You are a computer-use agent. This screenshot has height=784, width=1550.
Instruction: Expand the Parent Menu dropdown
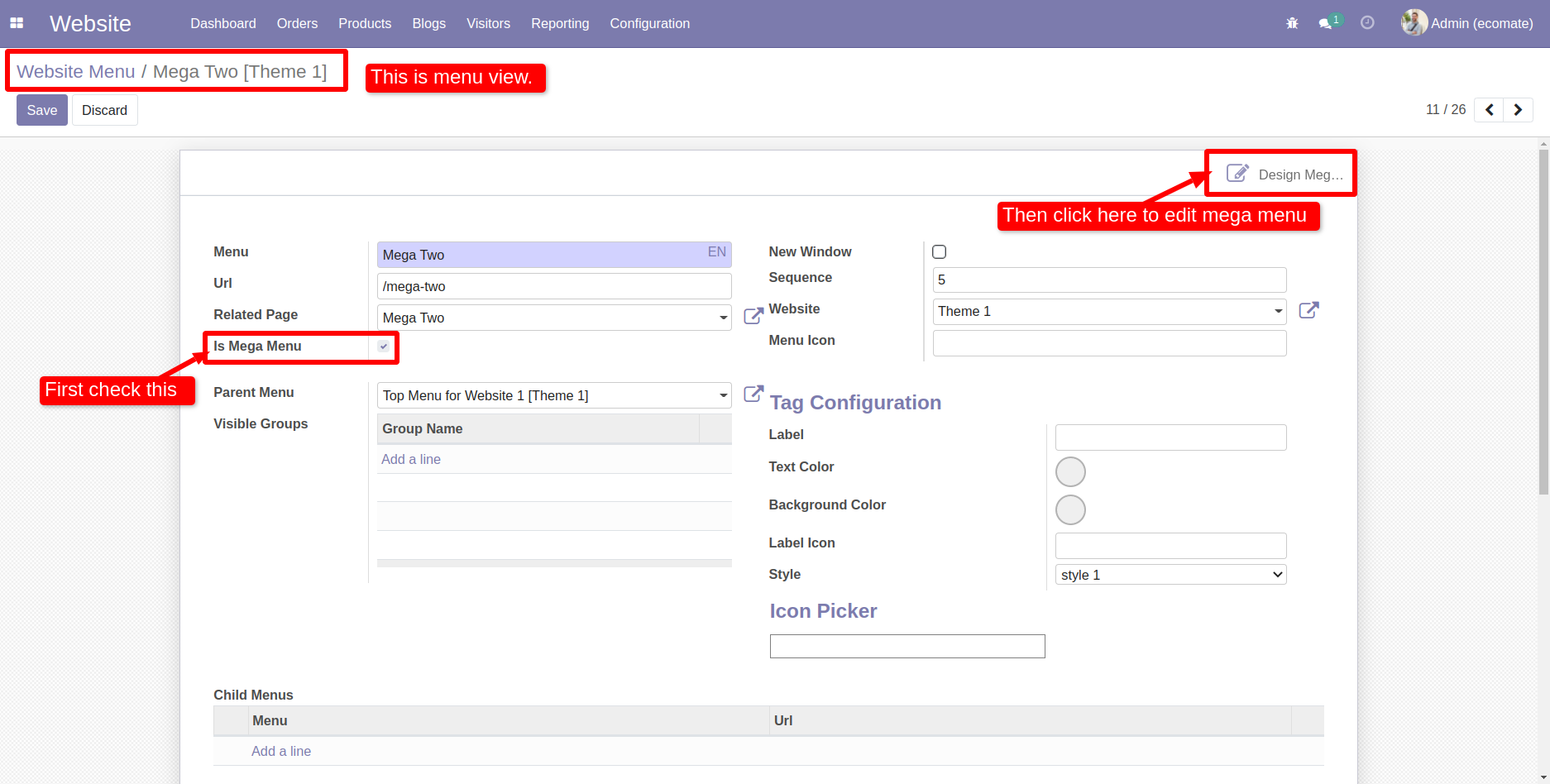723,395
